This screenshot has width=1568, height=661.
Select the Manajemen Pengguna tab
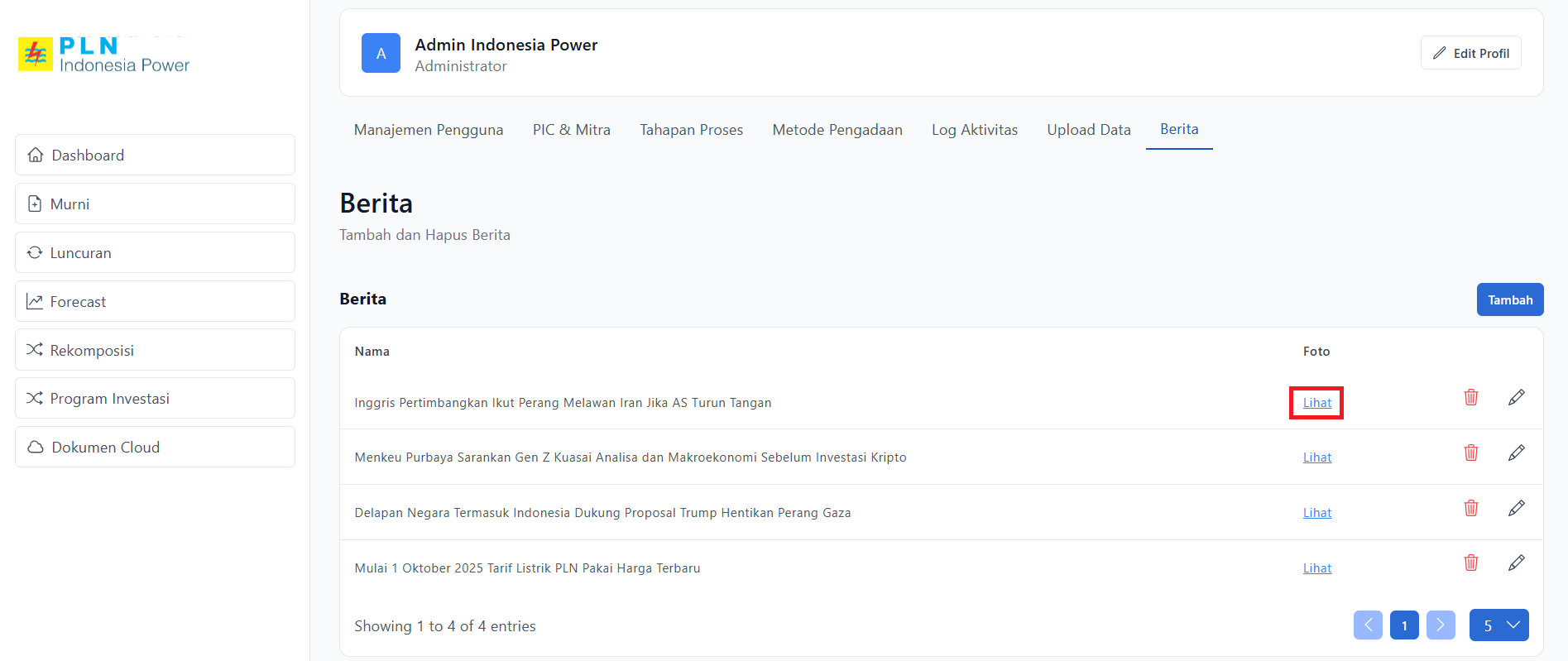428,130
